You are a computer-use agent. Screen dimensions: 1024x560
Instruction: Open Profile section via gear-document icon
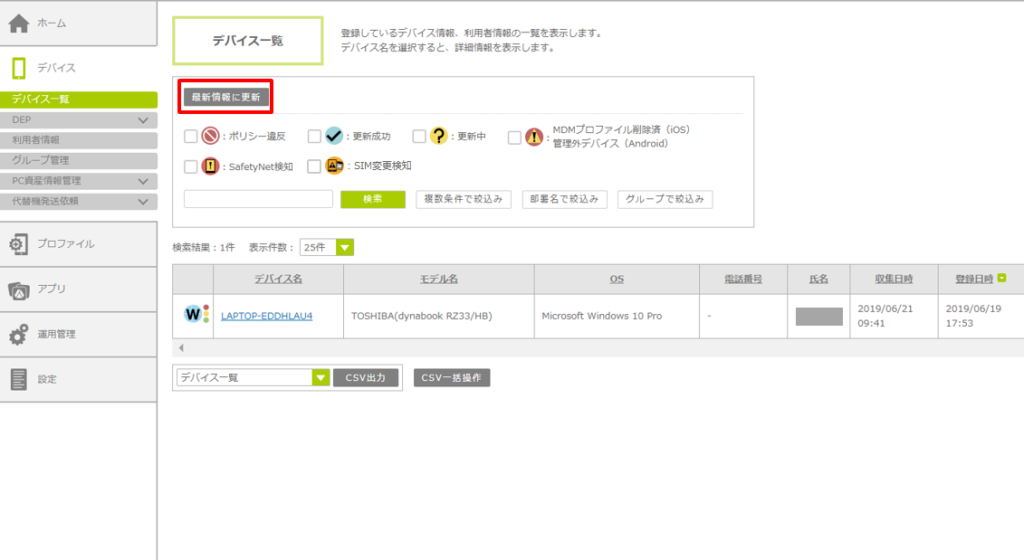[18, 244]
